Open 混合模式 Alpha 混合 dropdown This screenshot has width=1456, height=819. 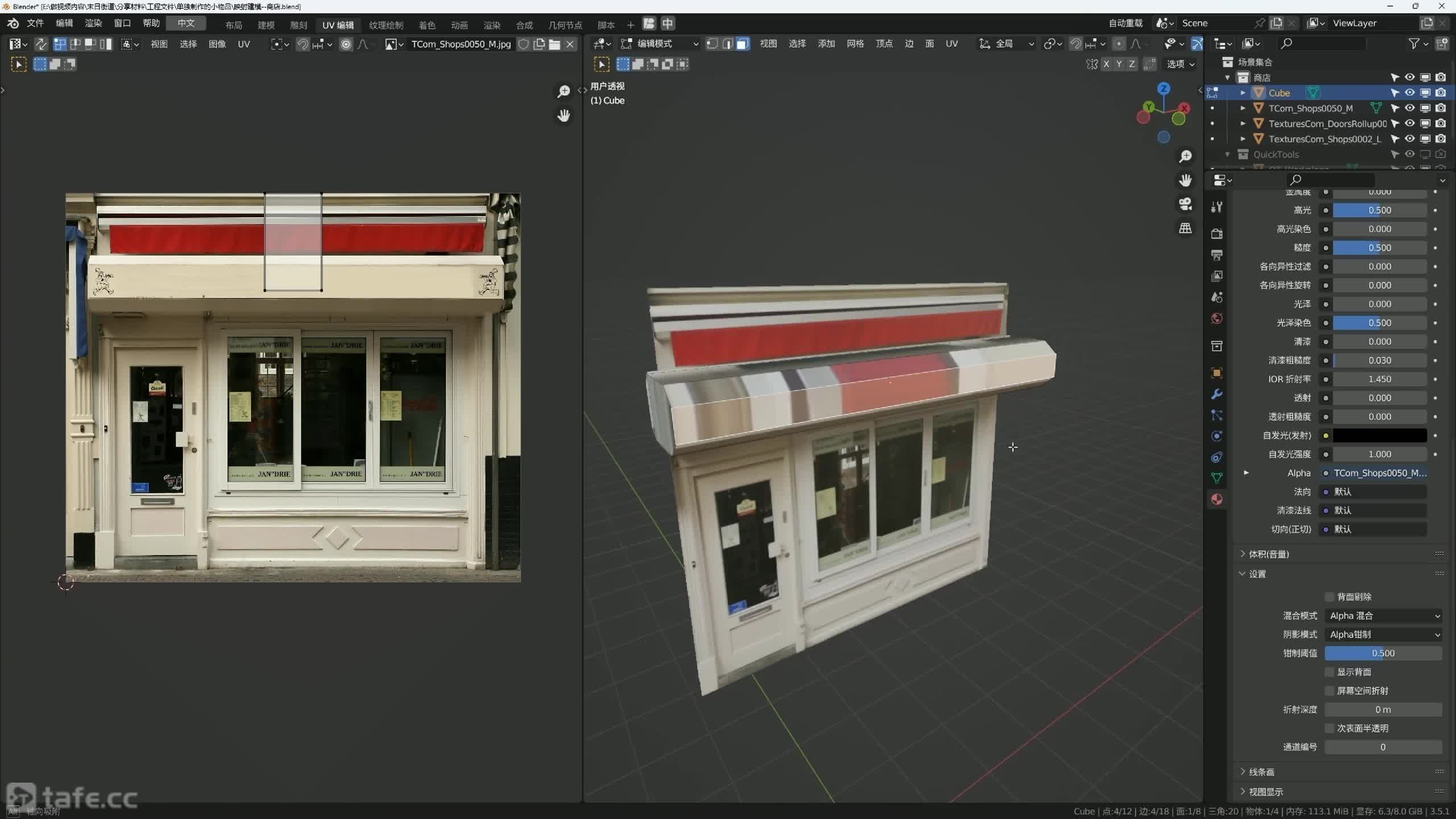tap(1383, 615)
